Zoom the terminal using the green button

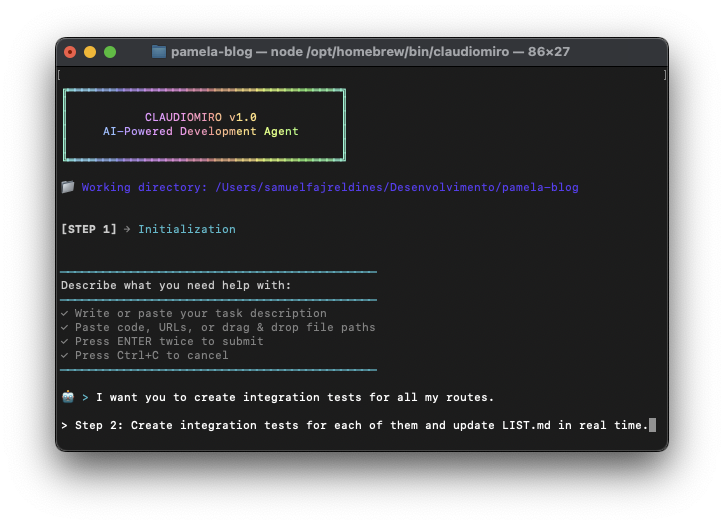click(x=110, y=51)
